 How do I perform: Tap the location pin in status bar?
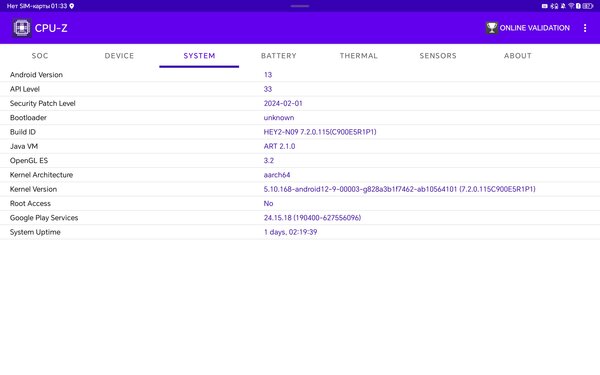72,6
